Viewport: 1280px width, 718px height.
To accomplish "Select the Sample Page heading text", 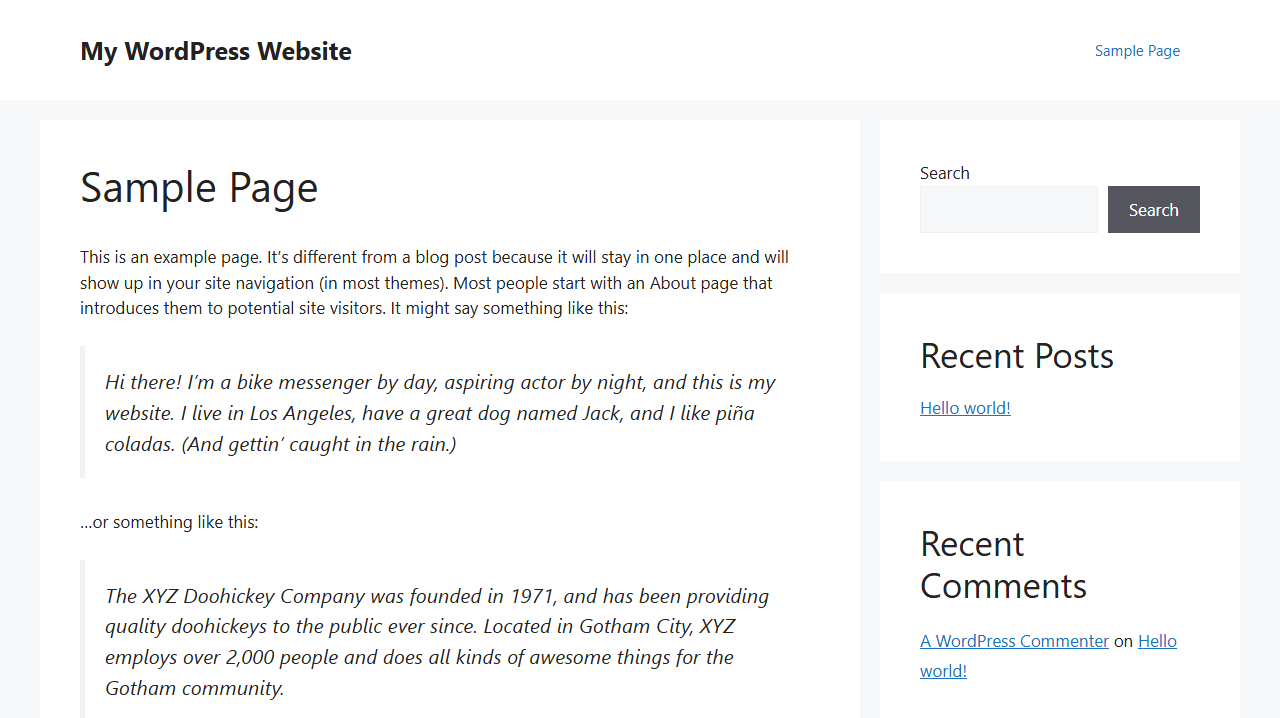I will 199,188.
